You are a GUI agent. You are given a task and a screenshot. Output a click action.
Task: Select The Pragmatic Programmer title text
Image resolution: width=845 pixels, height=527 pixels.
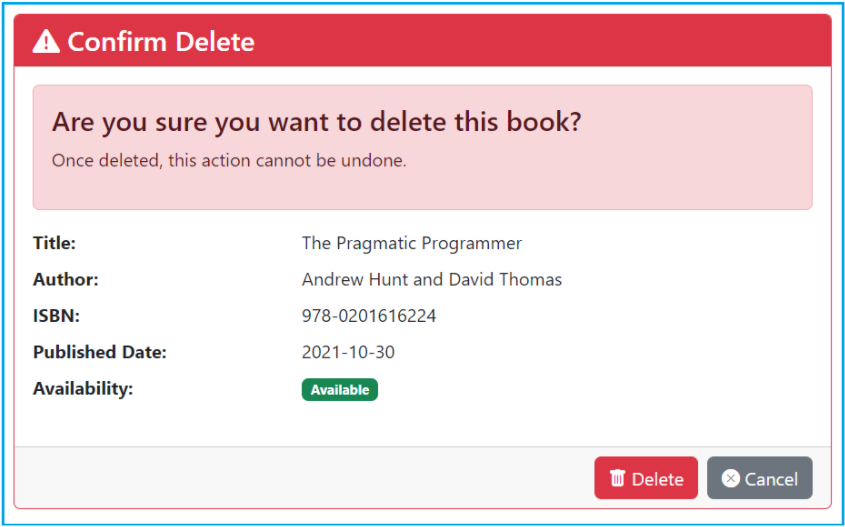[x=411, y=243]
